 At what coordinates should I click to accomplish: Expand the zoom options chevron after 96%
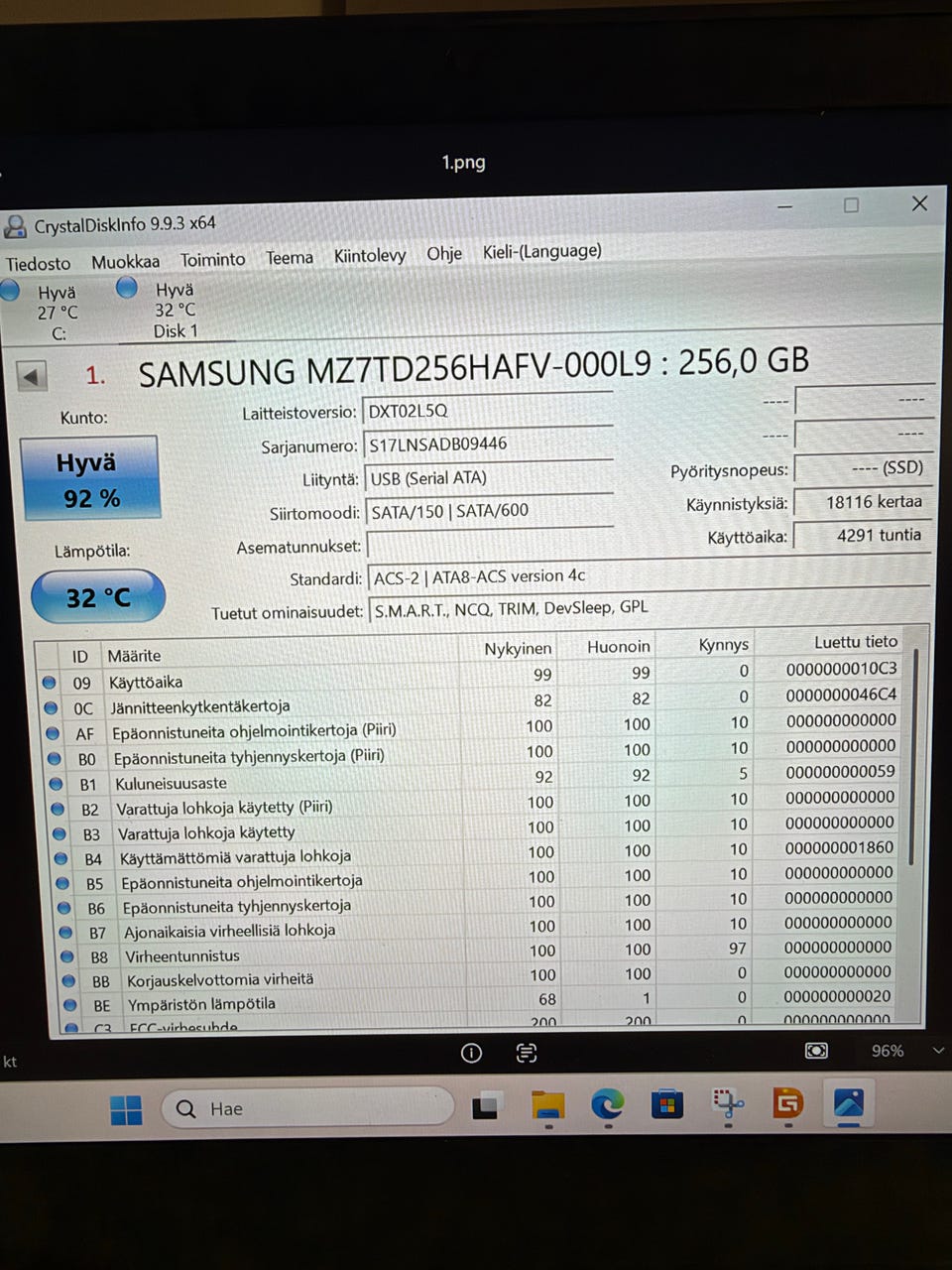938,1050
